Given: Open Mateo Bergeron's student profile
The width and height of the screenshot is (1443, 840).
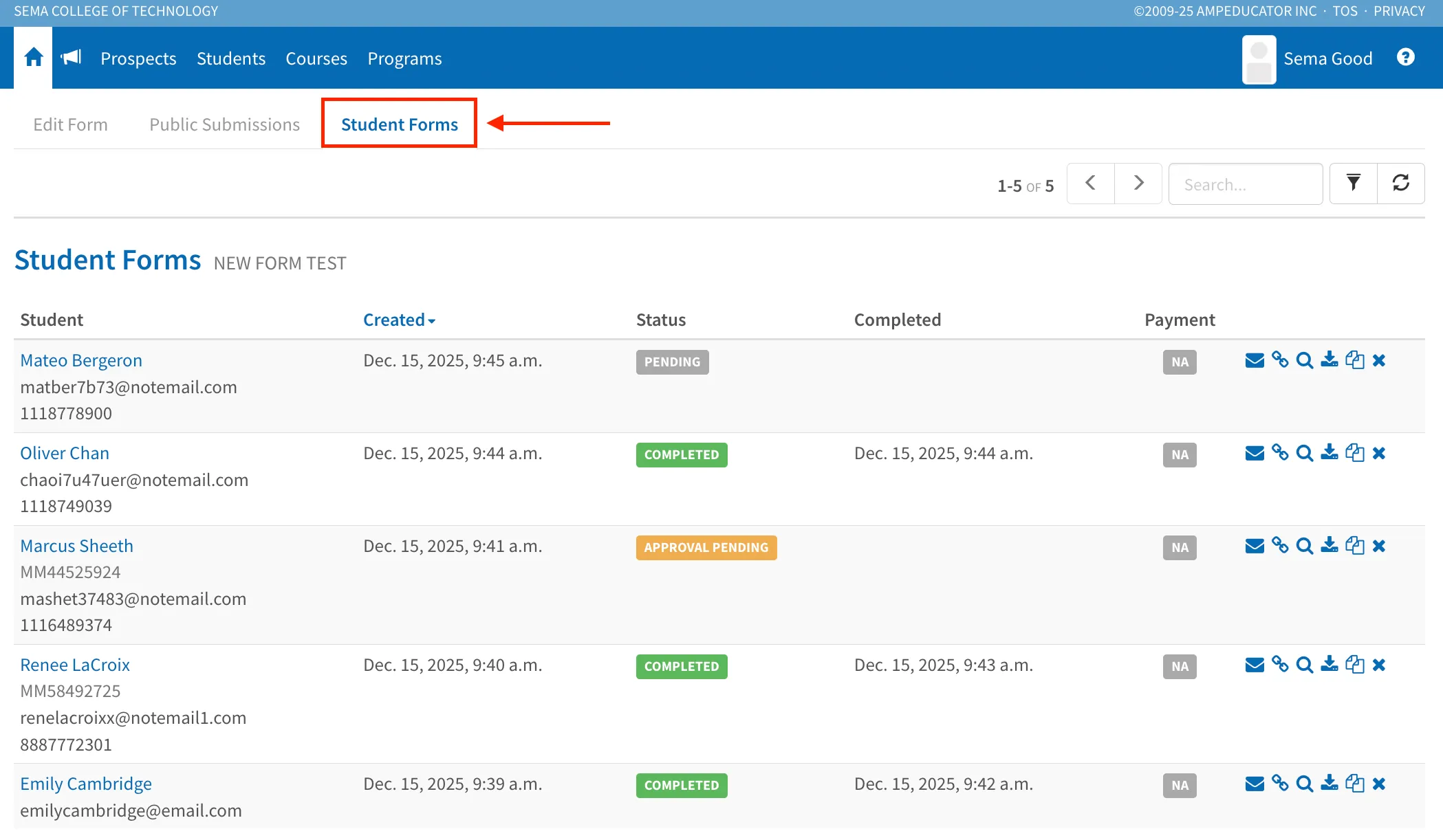Looking at the screenshot, I should click(x=81, y=360).
